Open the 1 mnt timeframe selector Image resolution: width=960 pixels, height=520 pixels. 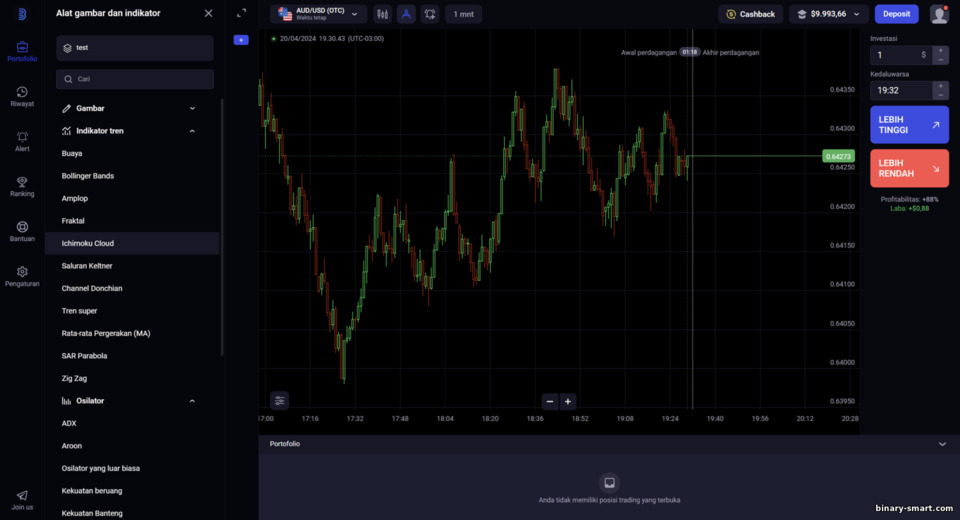[x=463, y=14]
